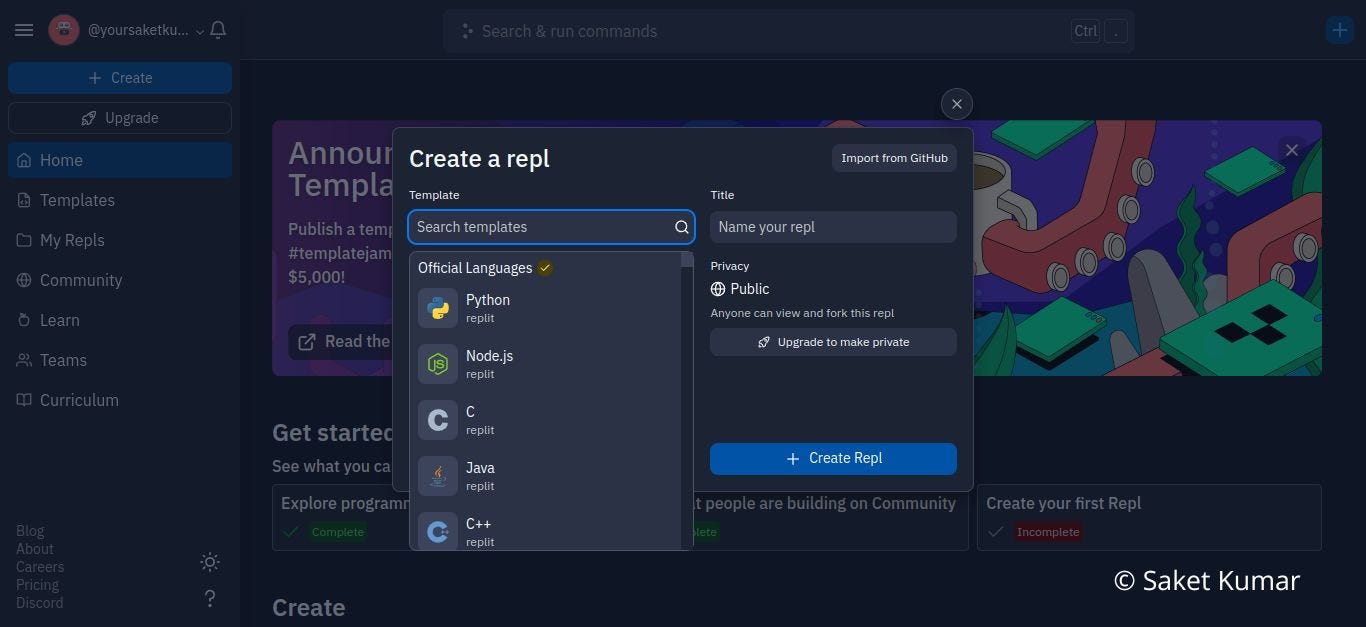Click the Read the banner link
The width and height of the screenshot is (1366, 627).
click(340, 342)
